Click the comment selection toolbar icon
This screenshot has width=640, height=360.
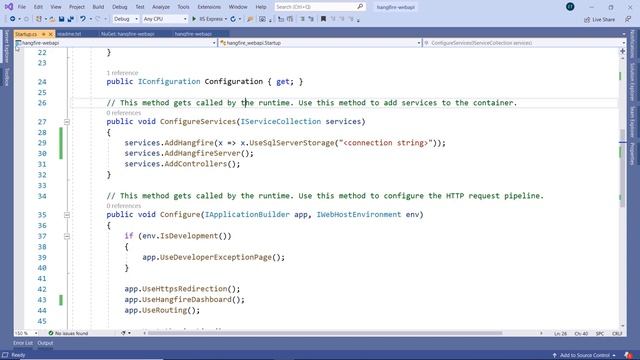point(302,19)
